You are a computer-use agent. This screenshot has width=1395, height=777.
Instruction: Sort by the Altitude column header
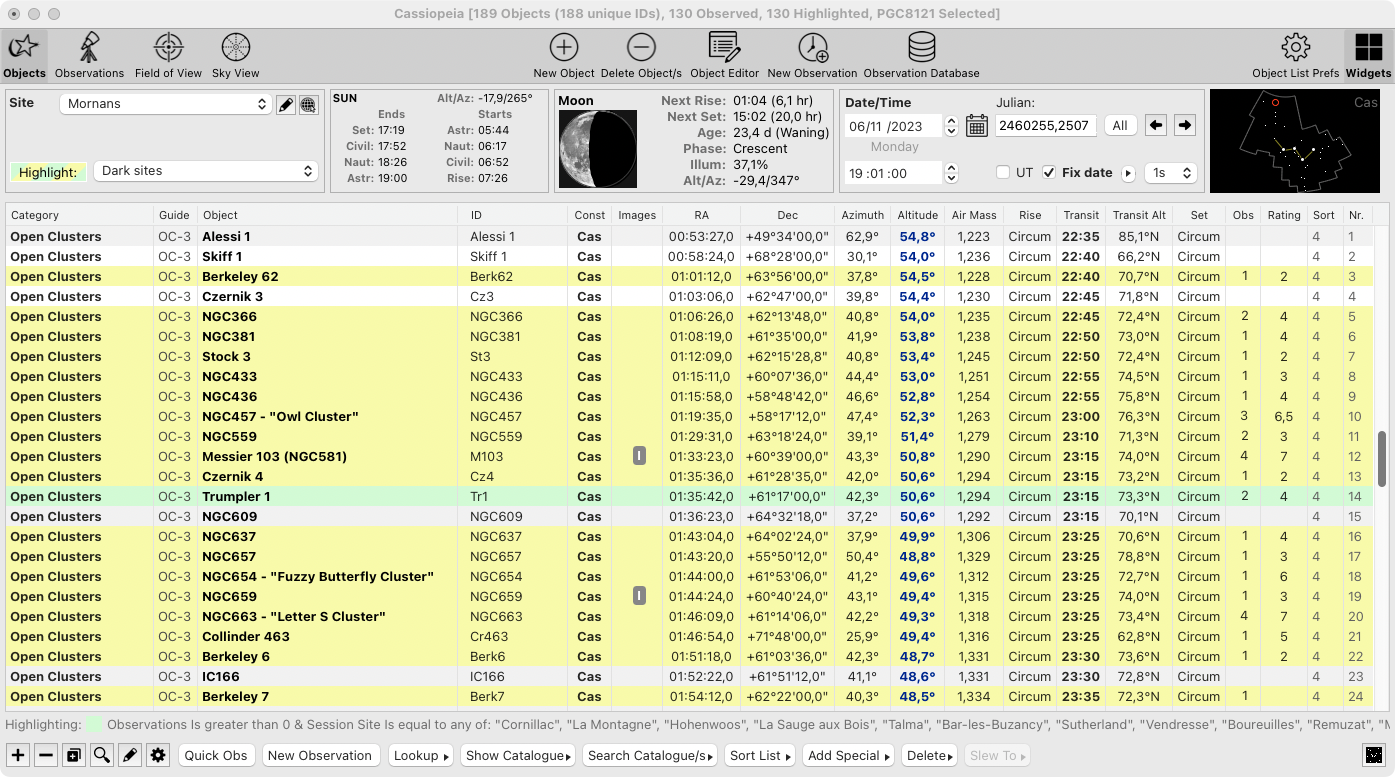[917, 215]
